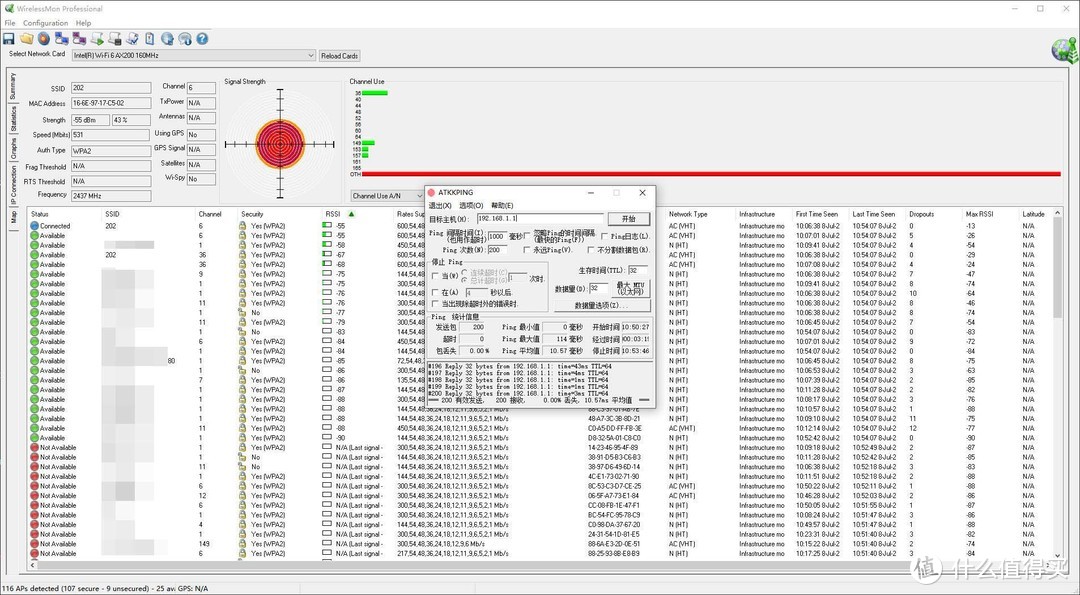The width and height of the screenshot is (1080, 595).
Task: Click the 数据量(D) field showing 32
Action: [x=599, y=288]
